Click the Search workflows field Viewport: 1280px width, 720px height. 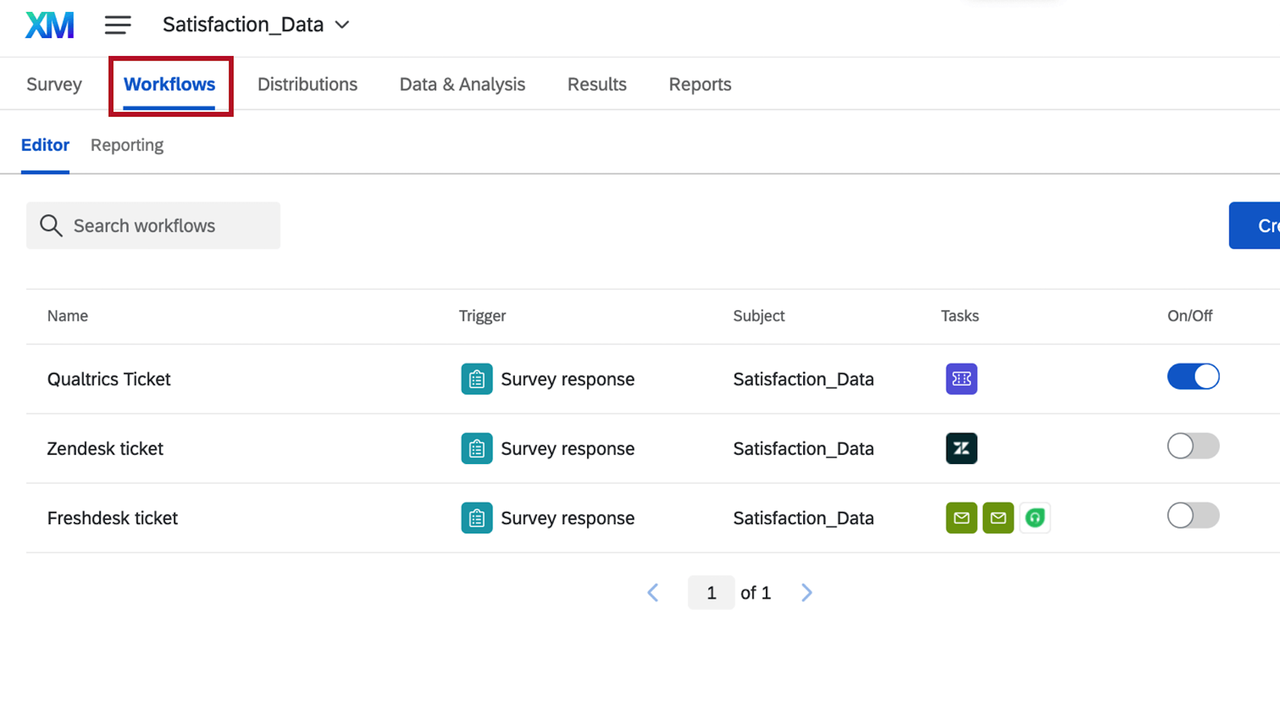point(153,226)
